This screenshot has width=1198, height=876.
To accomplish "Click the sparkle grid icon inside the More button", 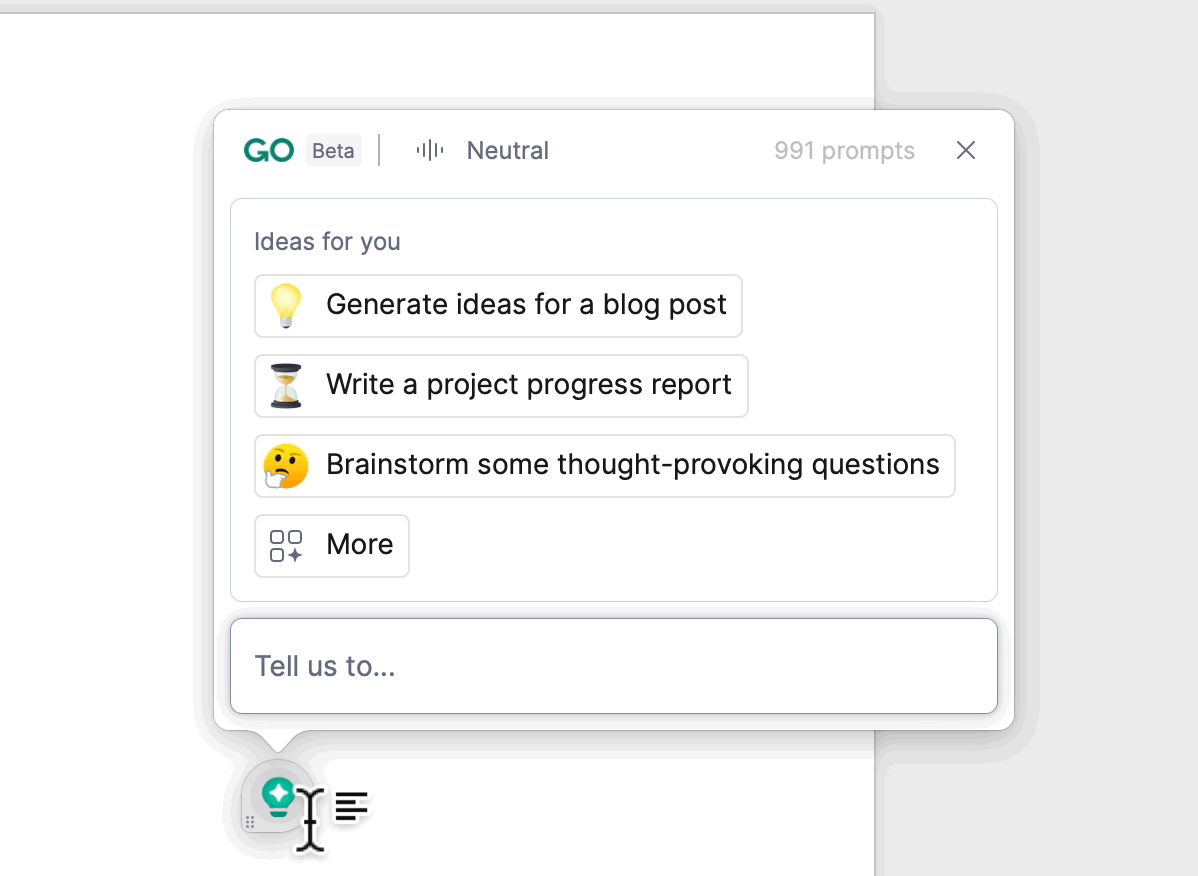I will tap(283, 545).
